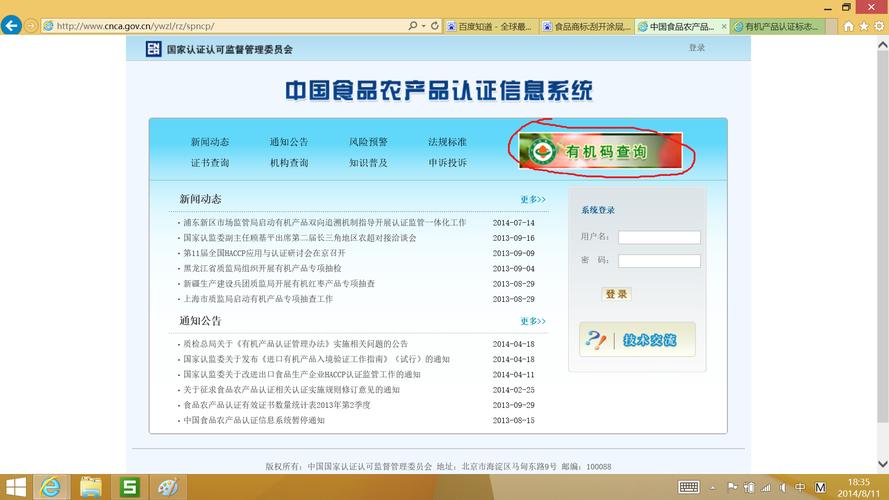Click the refresh icon in address bar
Screen dimensions: 889x500
click(434, 26)
